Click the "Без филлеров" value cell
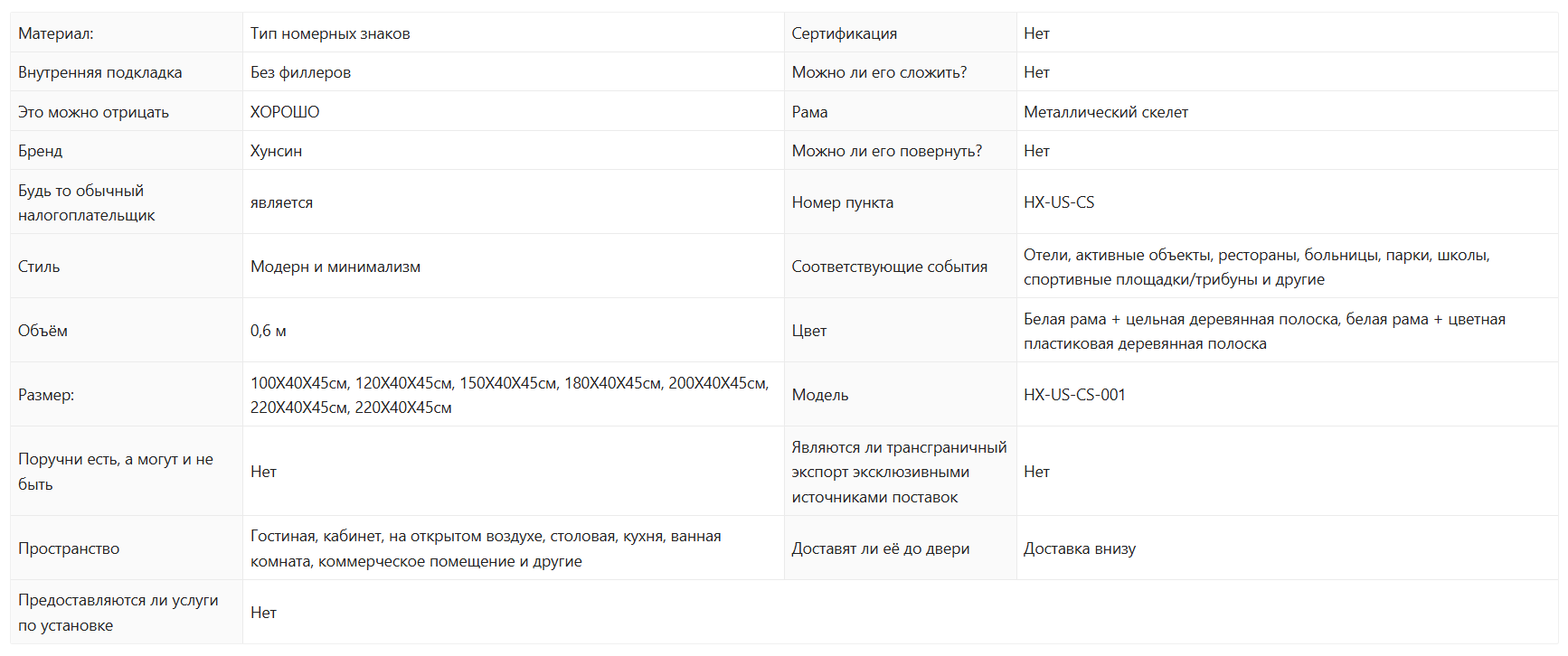This screenshot has width=1568, height=656. pyautogui.click(x=300, y=72)
